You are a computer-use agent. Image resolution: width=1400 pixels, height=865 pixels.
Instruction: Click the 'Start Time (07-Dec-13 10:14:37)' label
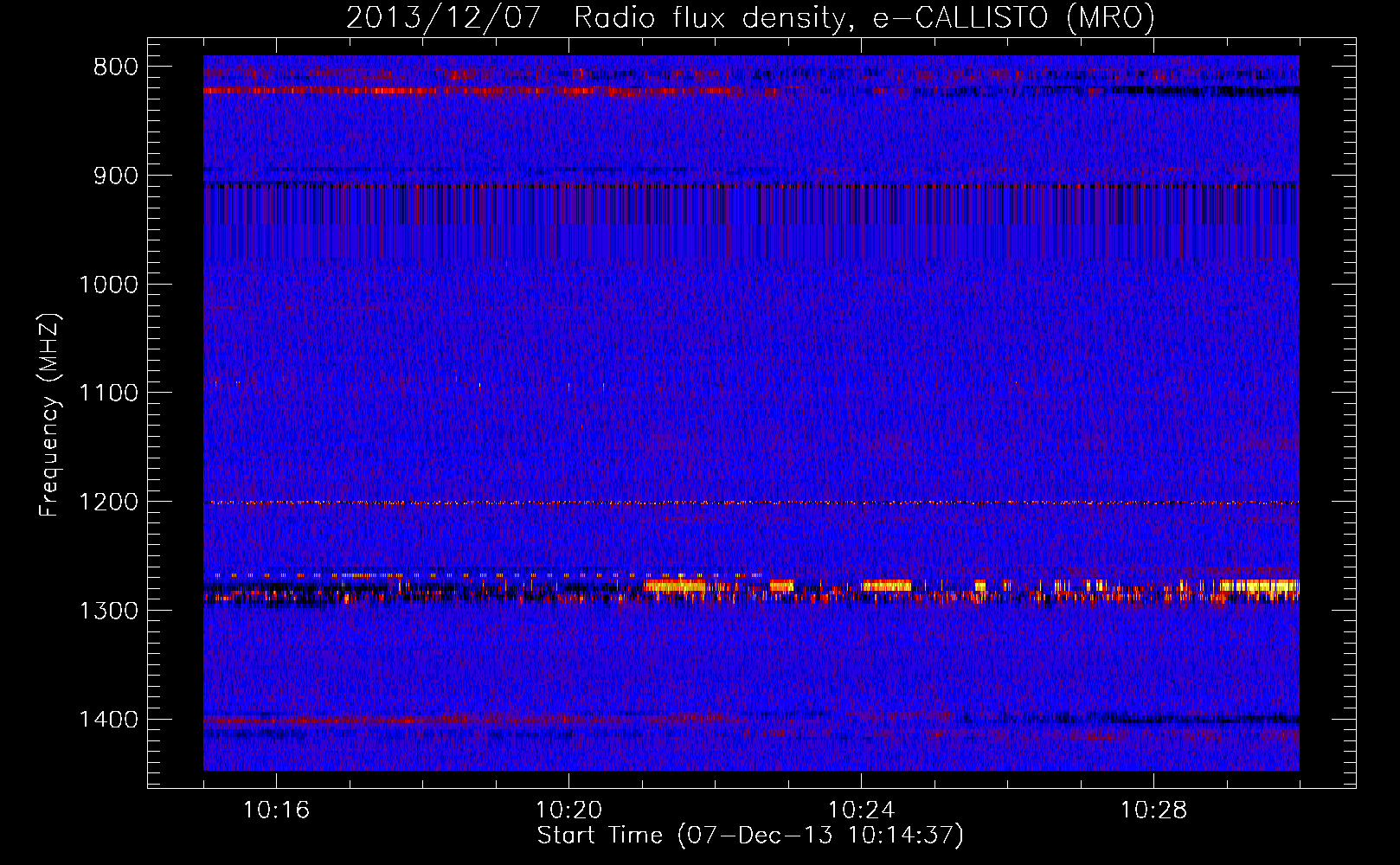point(750,836)
